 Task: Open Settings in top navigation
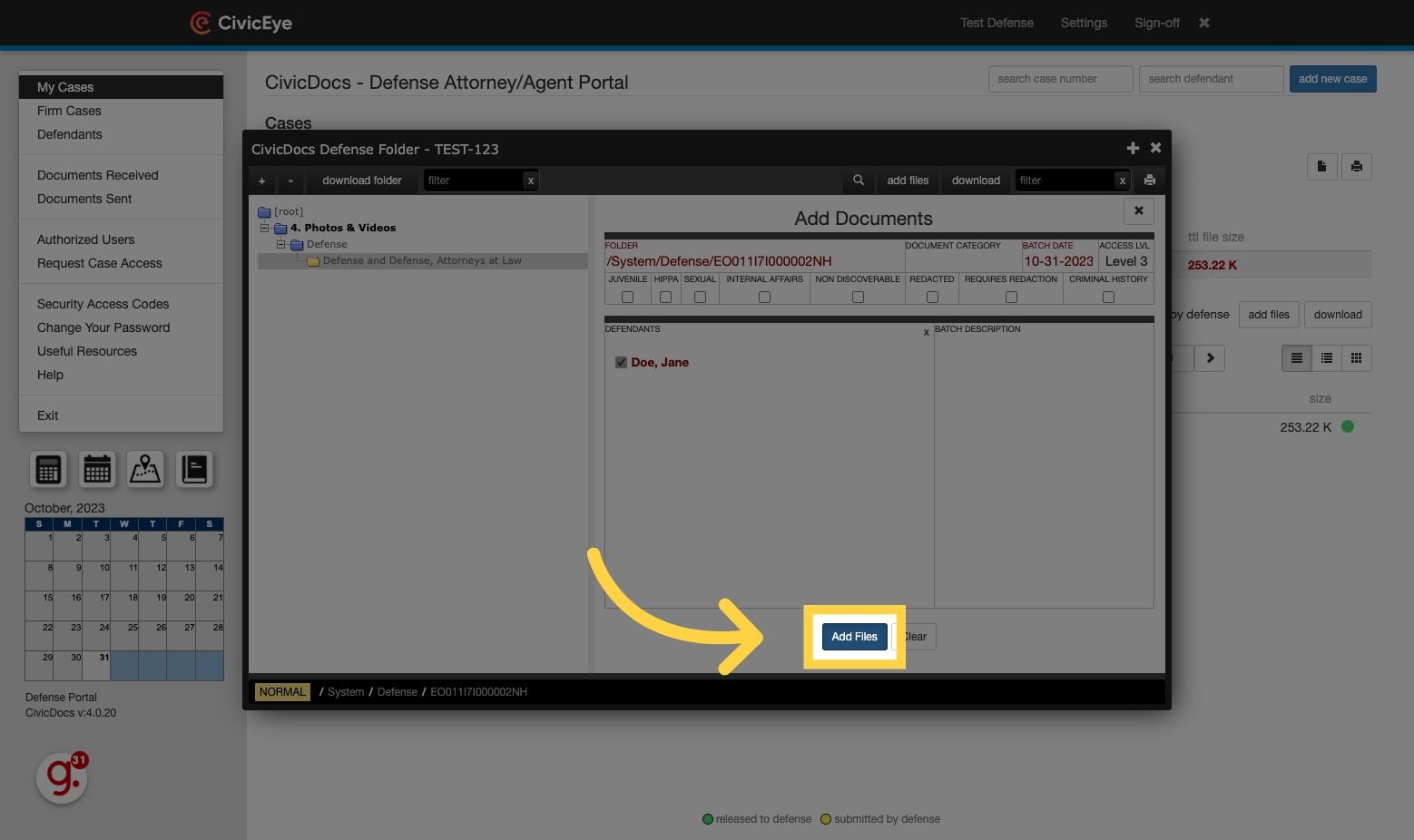tap(1084, 23)
